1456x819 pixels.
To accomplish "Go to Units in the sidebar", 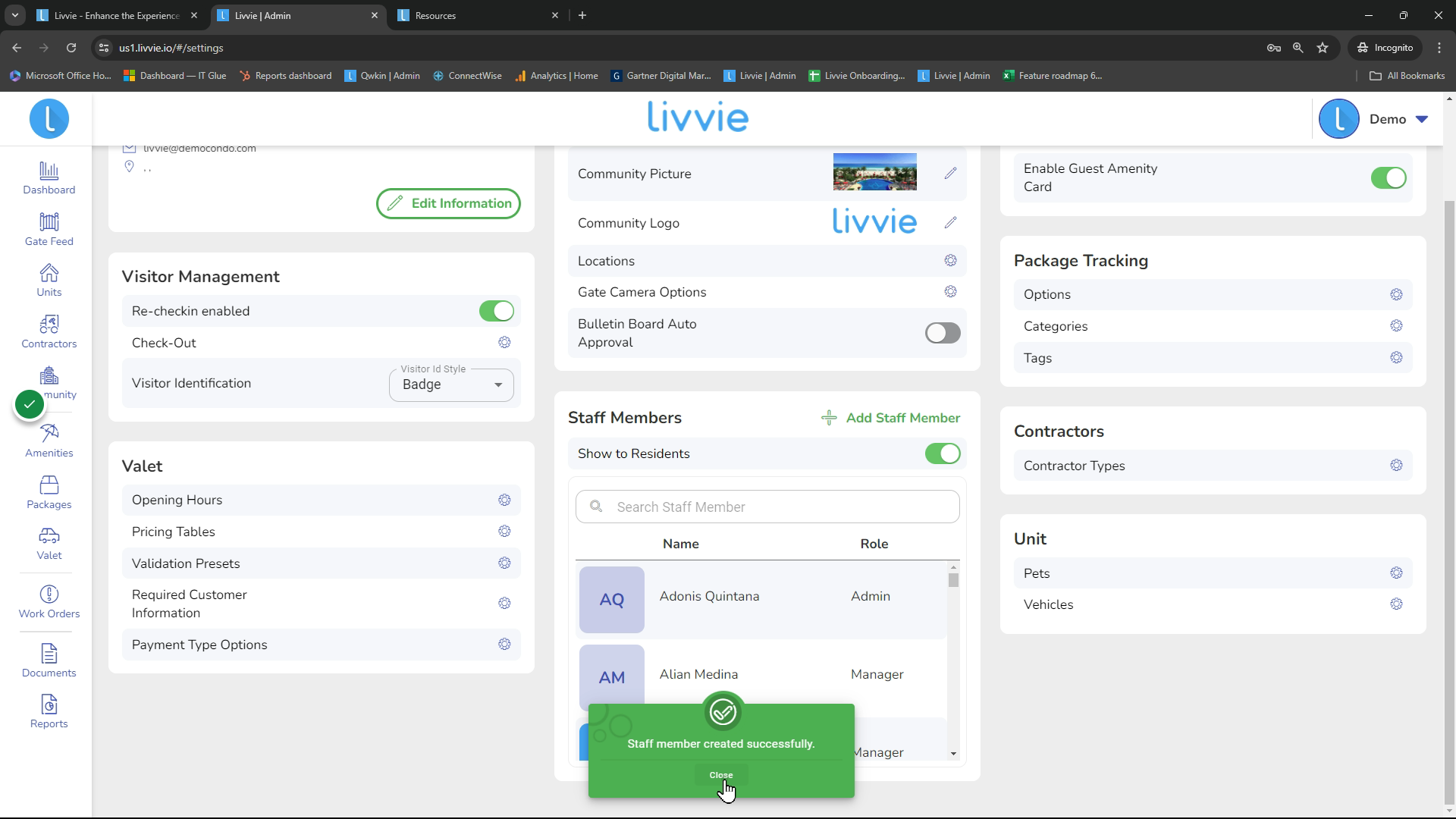I will [x=49, y=281].
